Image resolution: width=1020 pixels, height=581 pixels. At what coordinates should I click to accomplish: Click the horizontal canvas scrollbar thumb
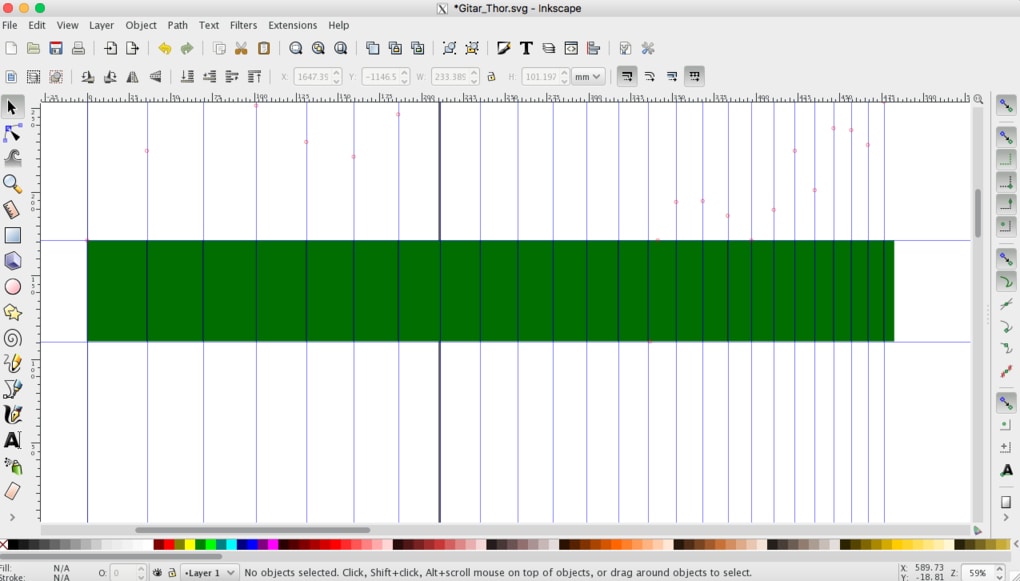click(x=252, y=530)
